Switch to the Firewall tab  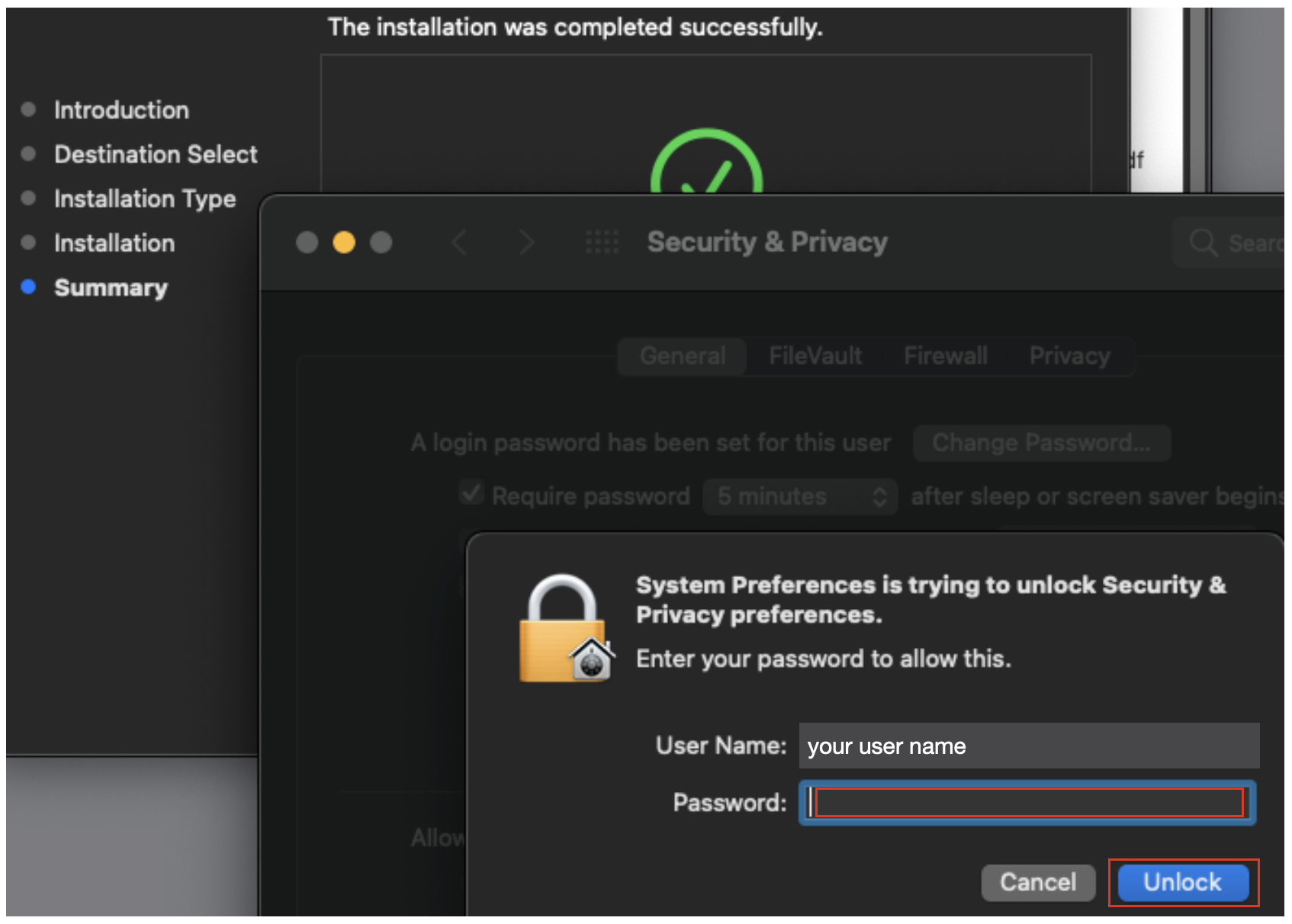tap(945, 356)
